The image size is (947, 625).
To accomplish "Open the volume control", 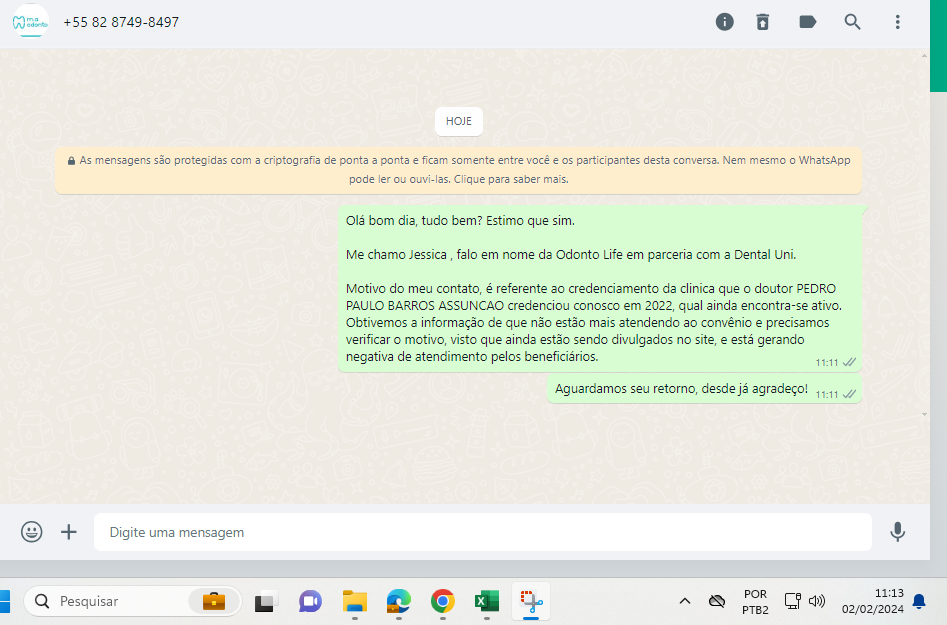I will [817, 601].
